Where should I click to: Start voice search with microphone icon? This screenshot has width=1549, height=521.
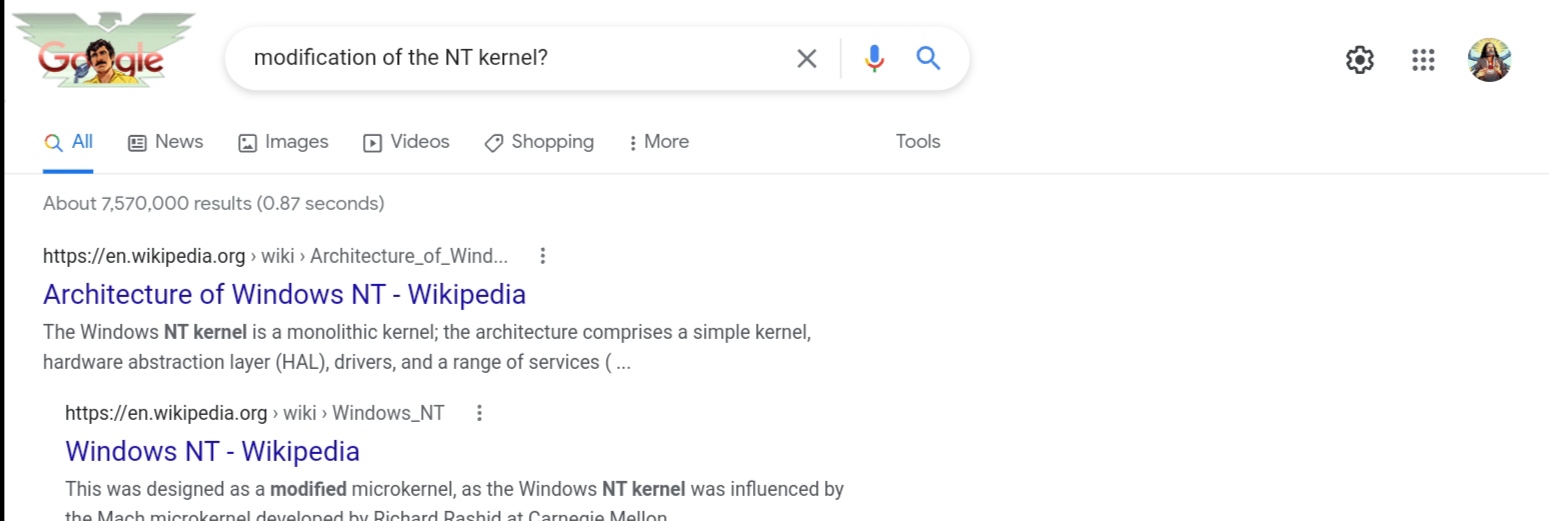(x=874, y=59)
